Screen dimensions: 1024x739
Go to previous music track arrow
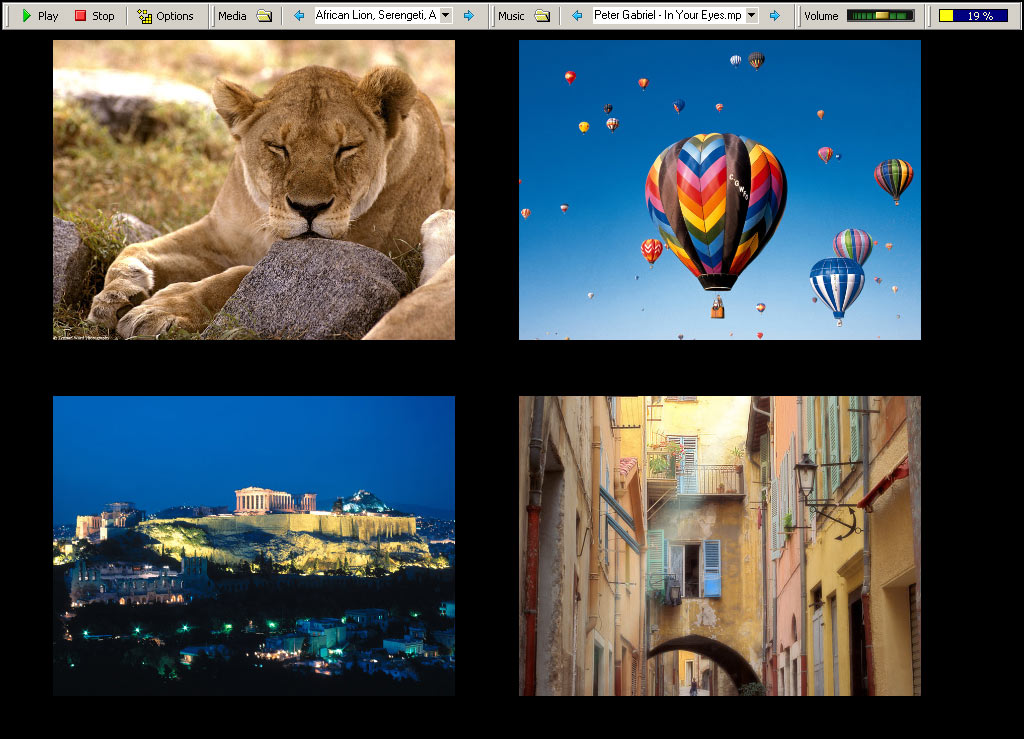[576, 16]
